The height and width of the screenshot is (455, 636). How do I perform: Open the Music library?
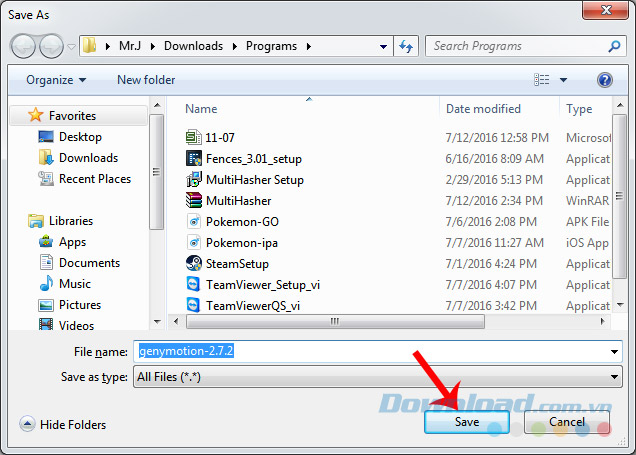(75, 283)
